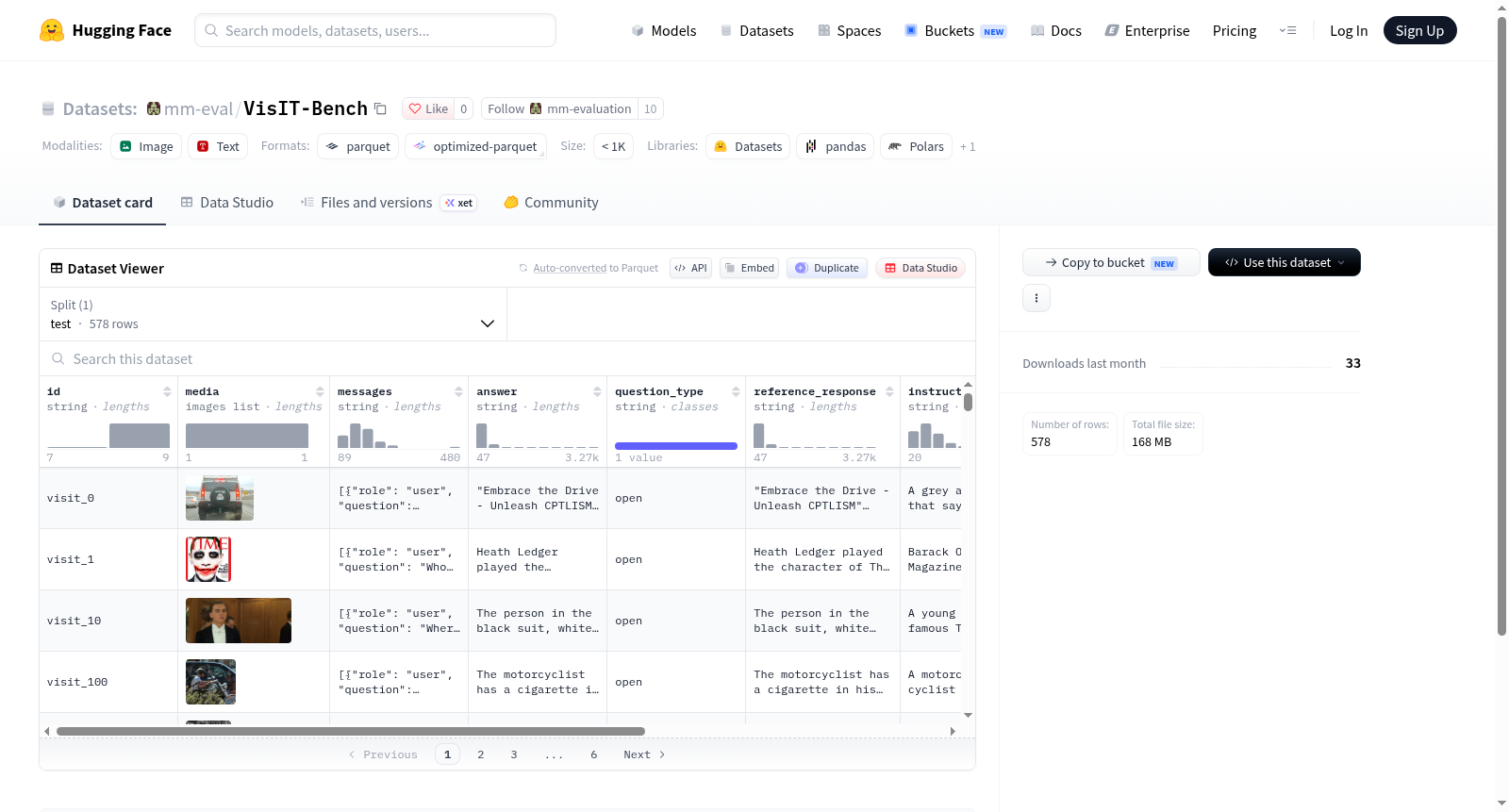This screenshot has width=1509, height=812.
Task: Sort the id column
Action: tap(167, 391)
